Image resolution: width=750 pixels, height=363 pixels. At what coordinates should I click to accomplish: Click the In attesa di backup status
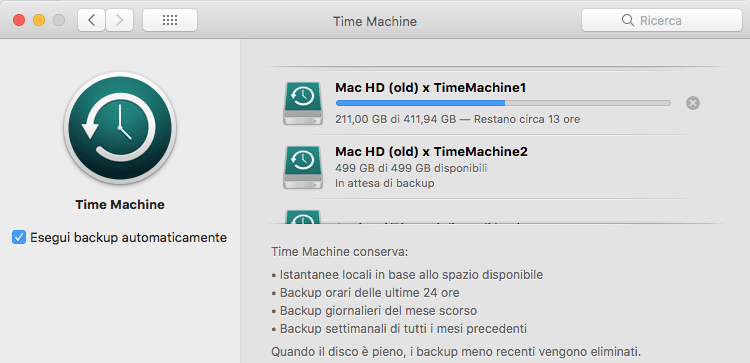click(385, 183)
